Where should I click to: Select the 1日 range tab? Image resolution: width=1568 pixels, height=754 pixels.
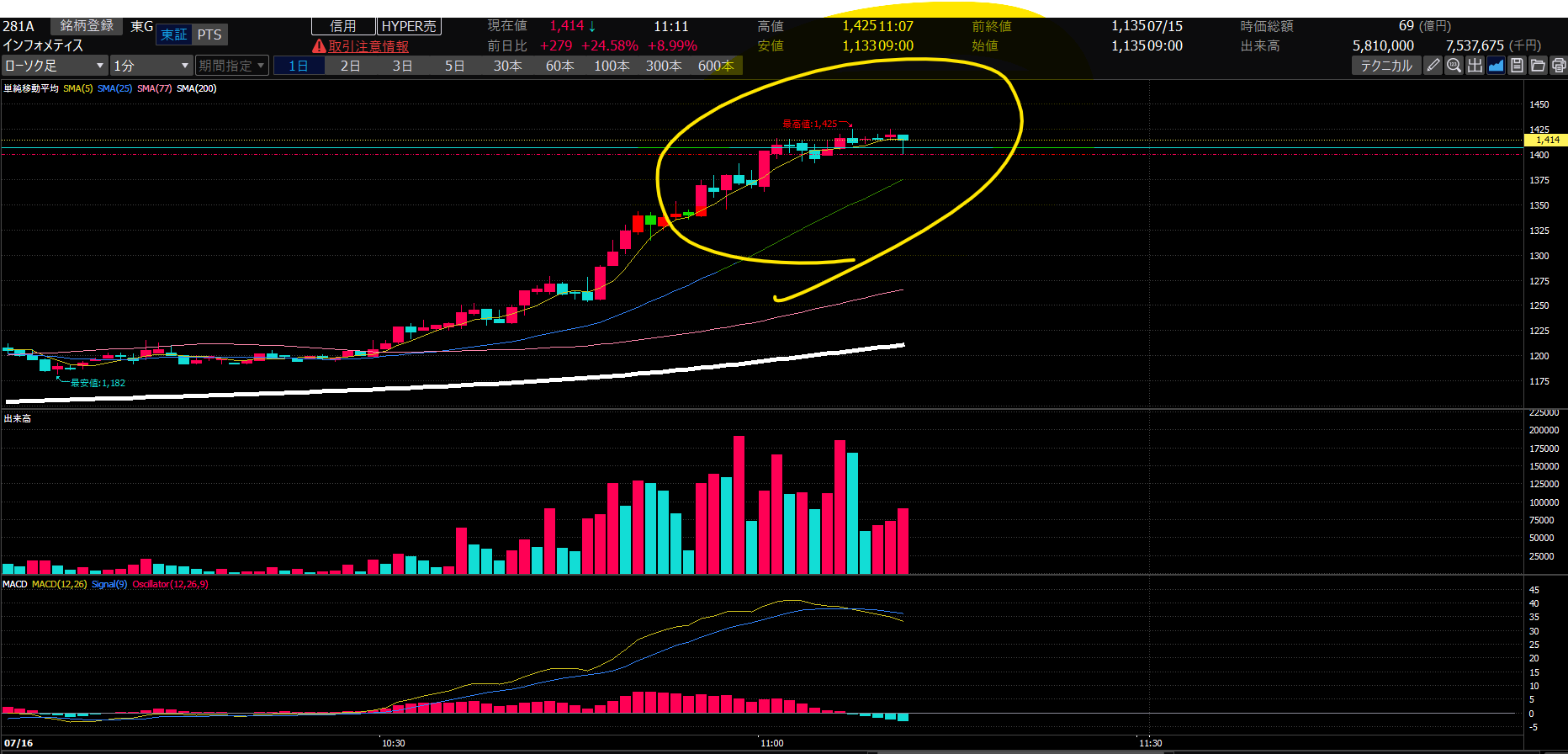click(299, 66)
